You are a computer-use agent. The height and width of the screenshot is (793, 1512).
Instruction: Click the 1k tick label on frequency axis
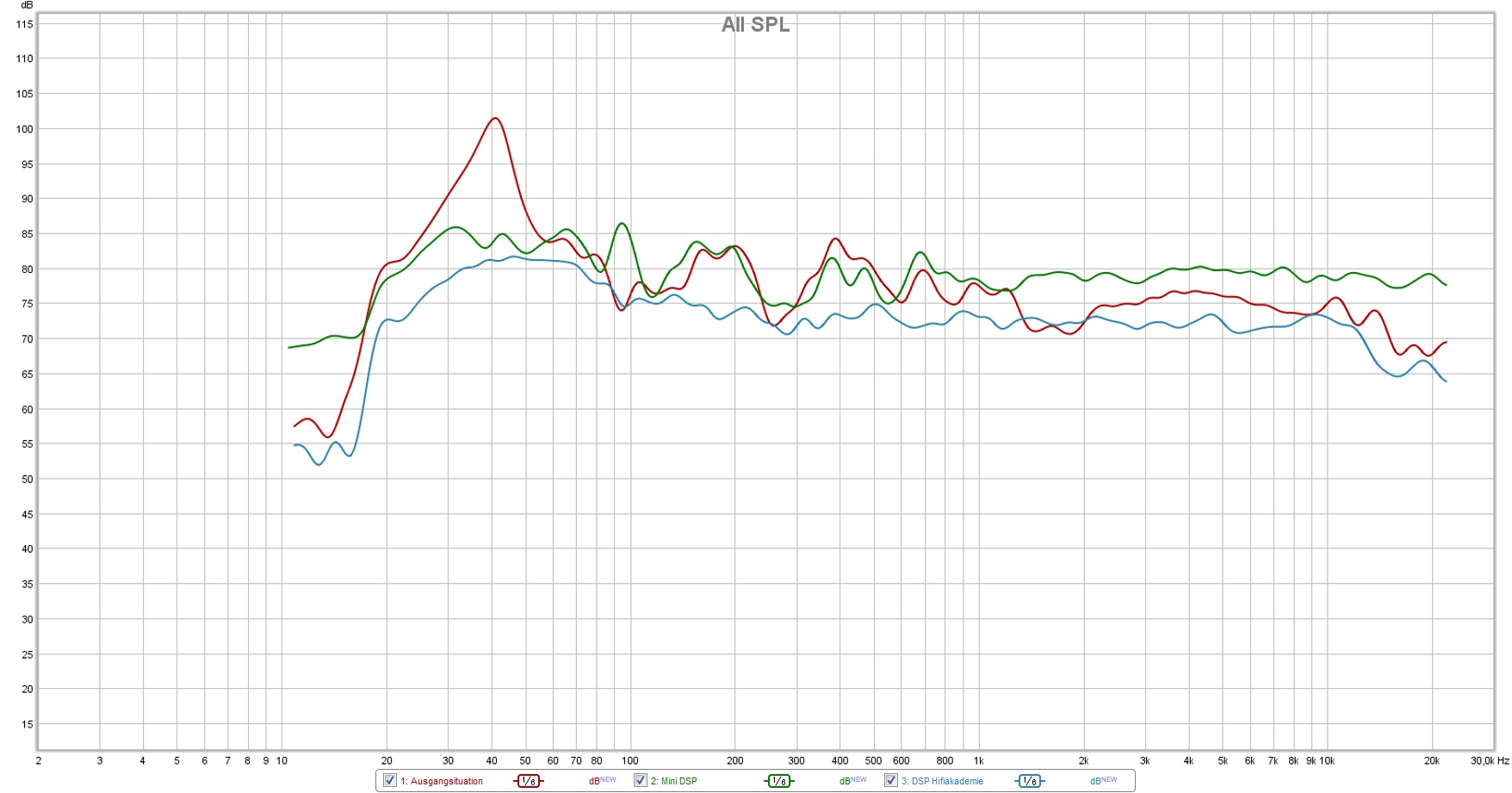click(x=978, y=761)
